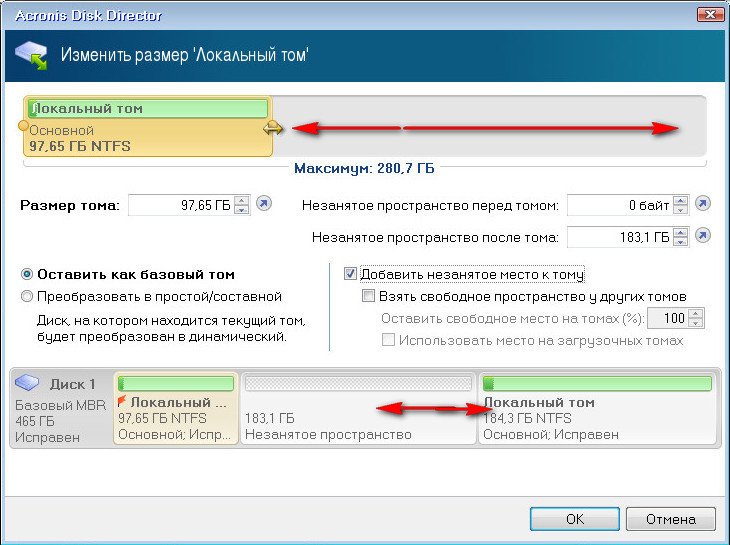730x545 pixels.
Task: Click maximize arrow for space after volume
Action: coord(703,236)
